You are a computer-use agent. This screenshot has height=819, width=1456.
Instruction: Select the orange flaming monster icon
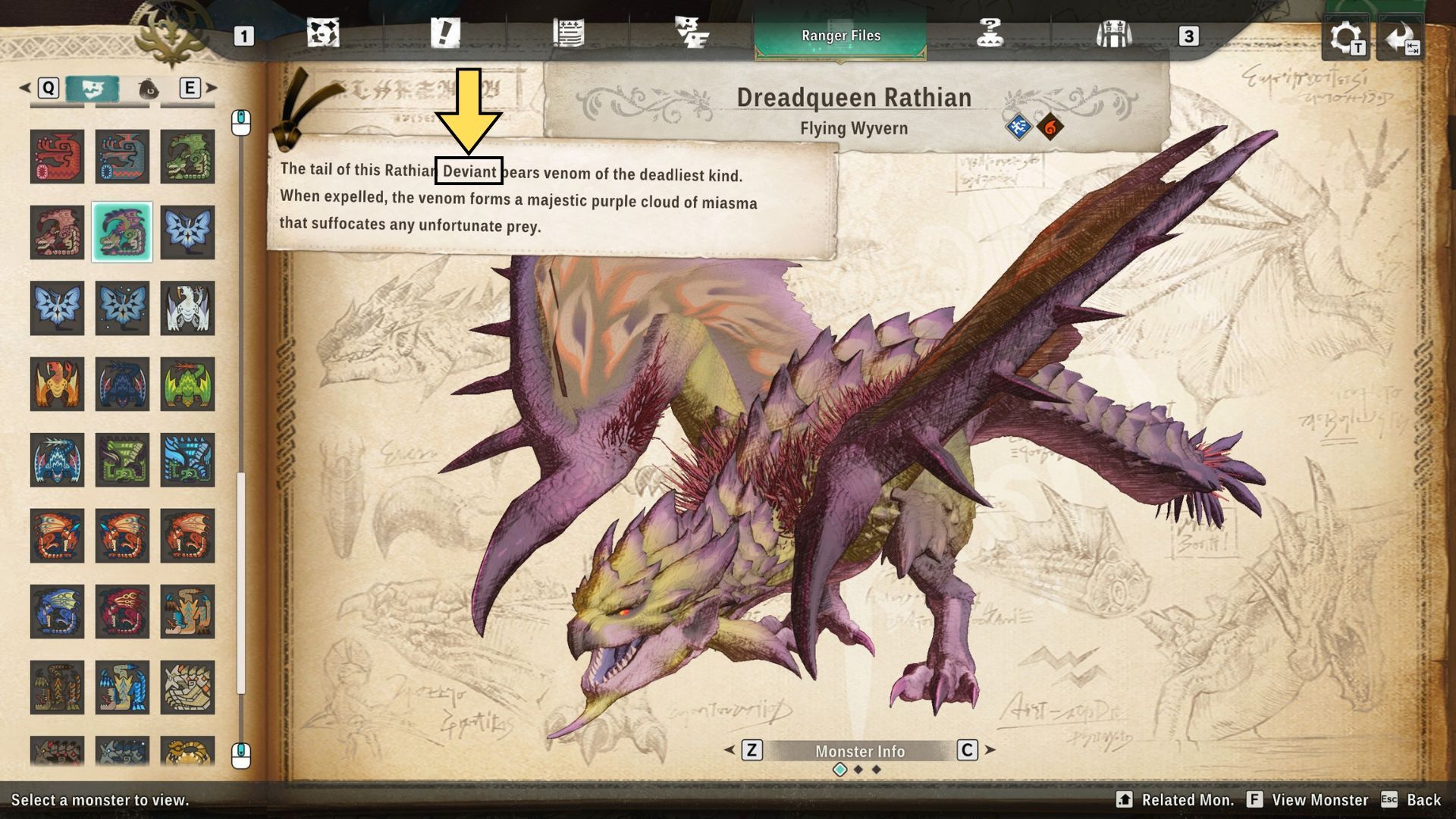[57, 384]
